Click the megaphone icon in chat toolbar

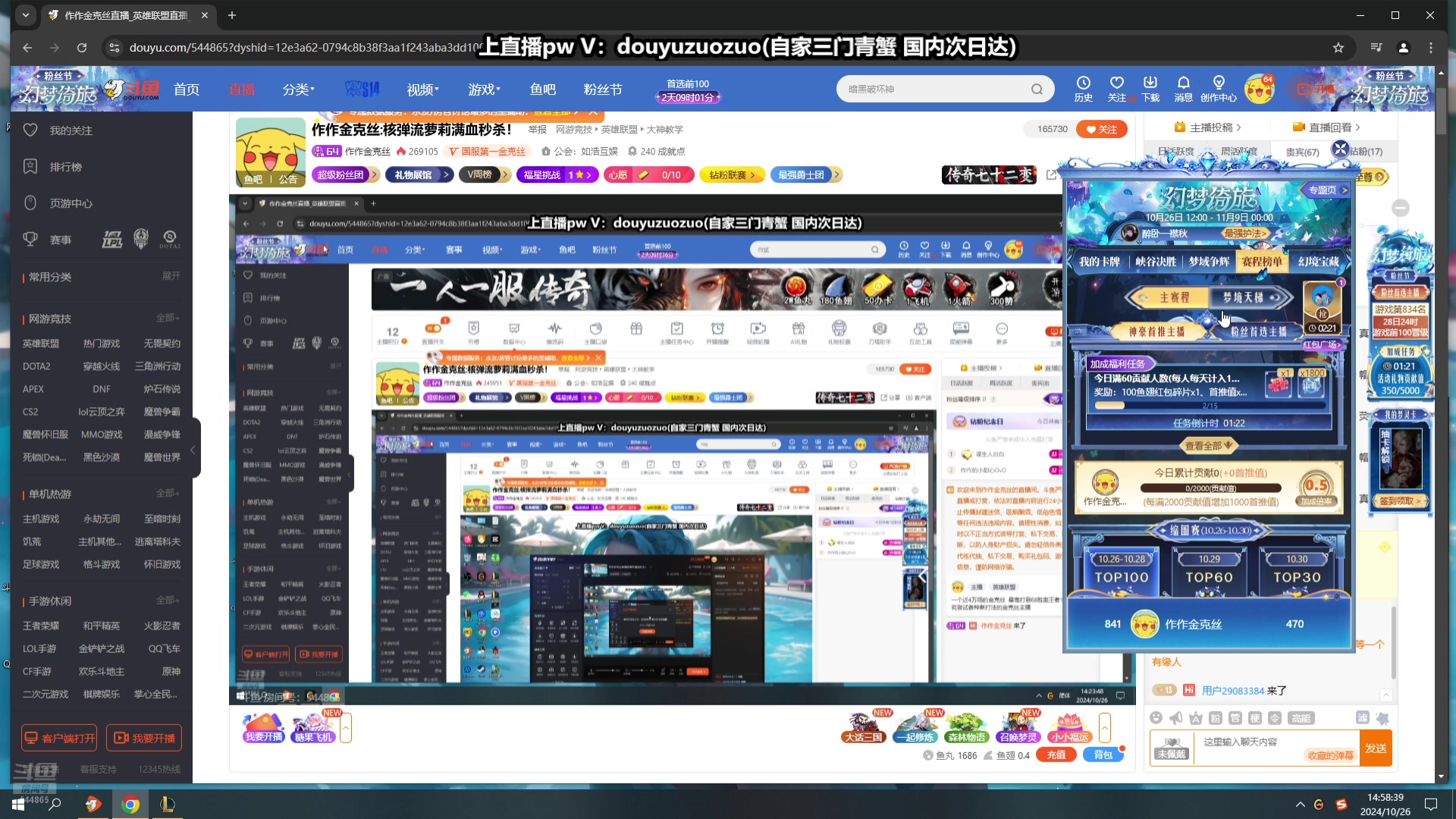pos(1175,717)
